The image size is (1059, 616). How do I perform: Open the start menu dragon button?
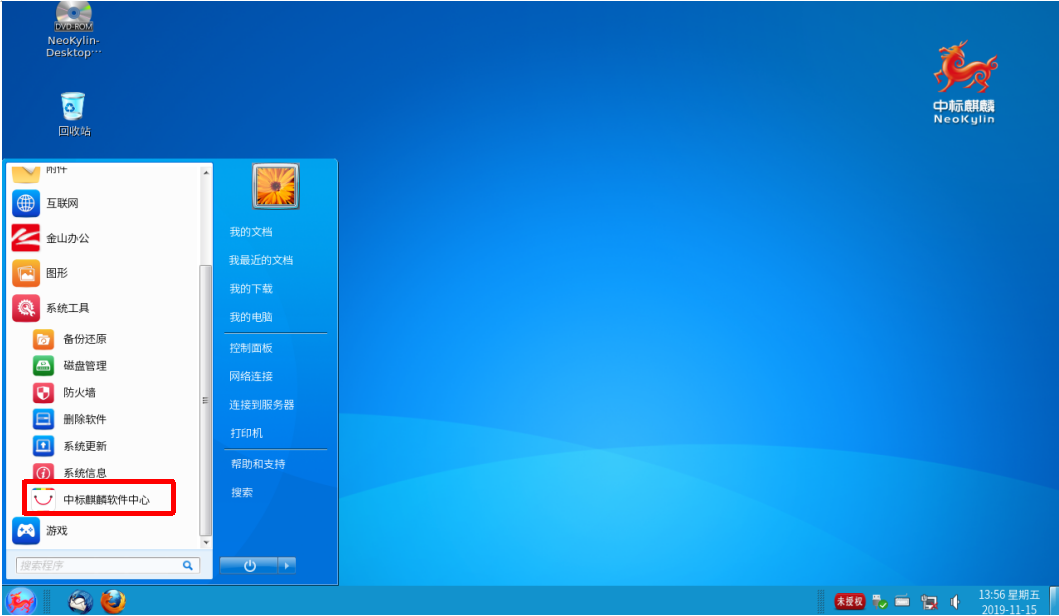click(20, 600)
